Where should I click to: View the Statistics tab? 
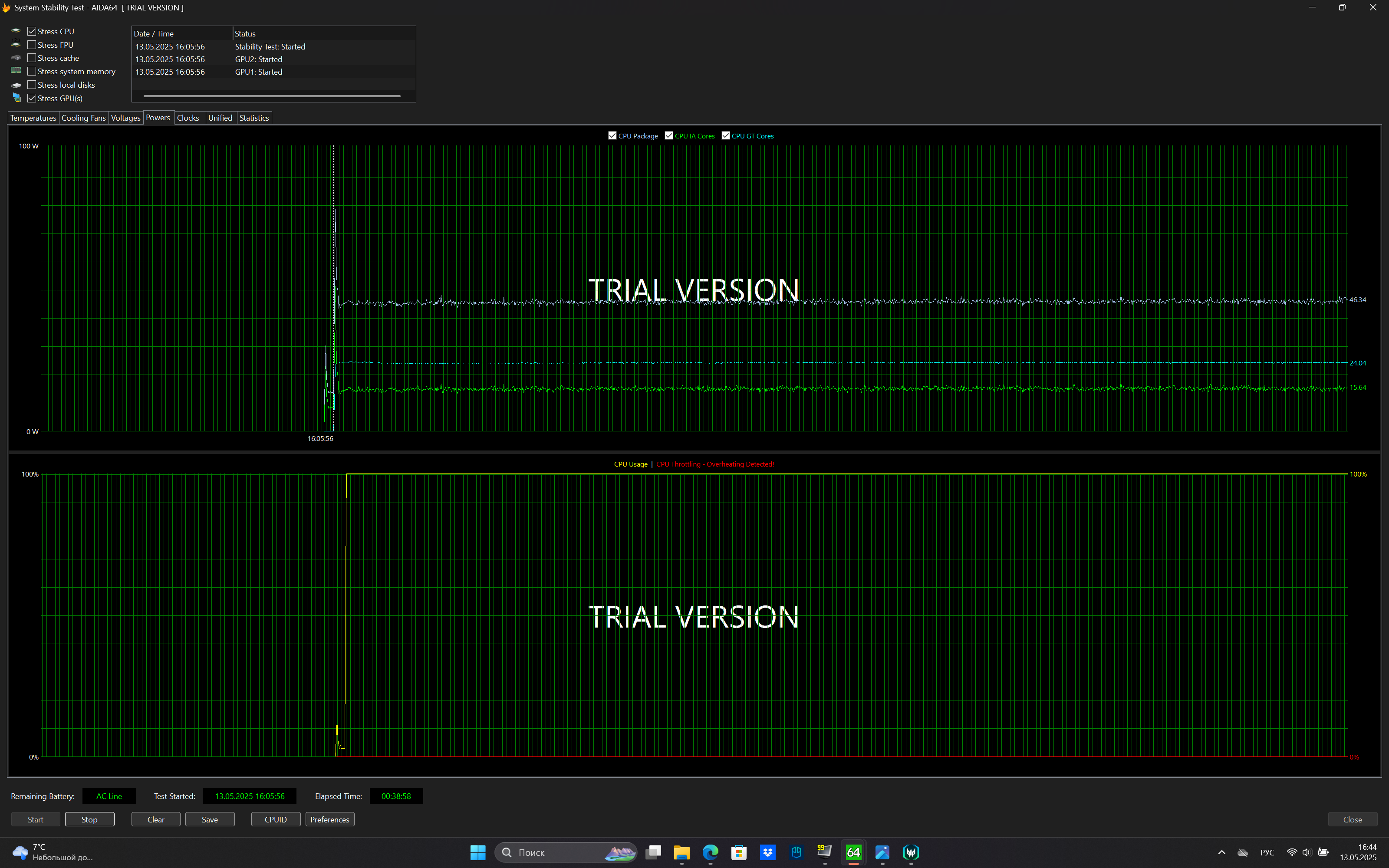[253, 118]
